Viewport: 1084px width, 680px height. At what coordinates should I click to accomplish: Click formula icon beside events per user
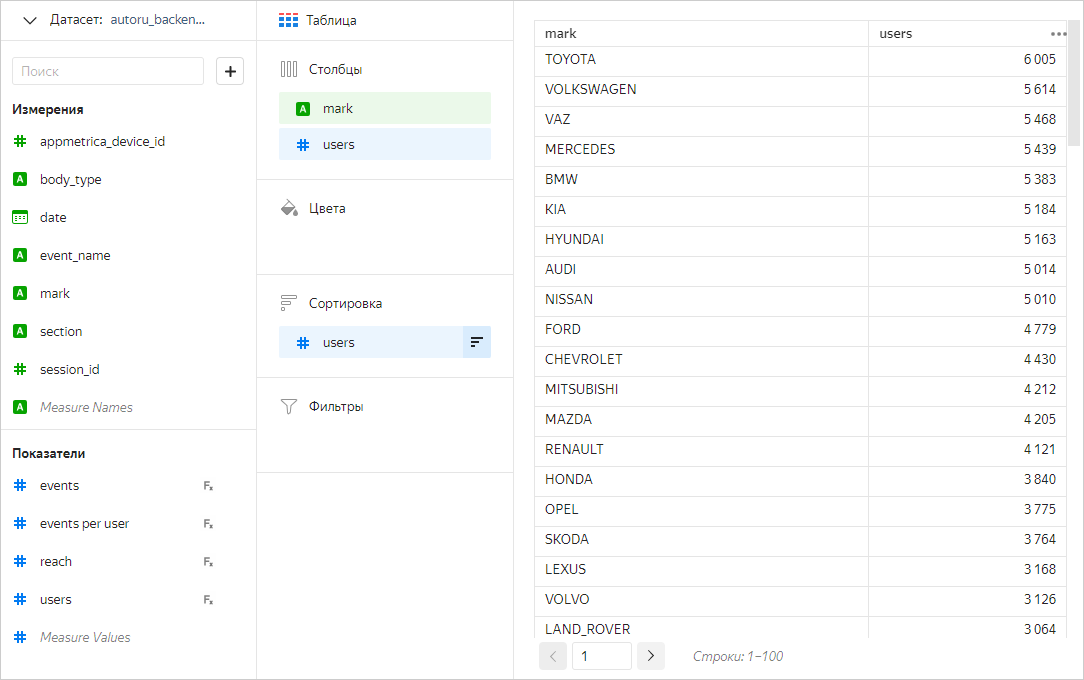point(208,524)
